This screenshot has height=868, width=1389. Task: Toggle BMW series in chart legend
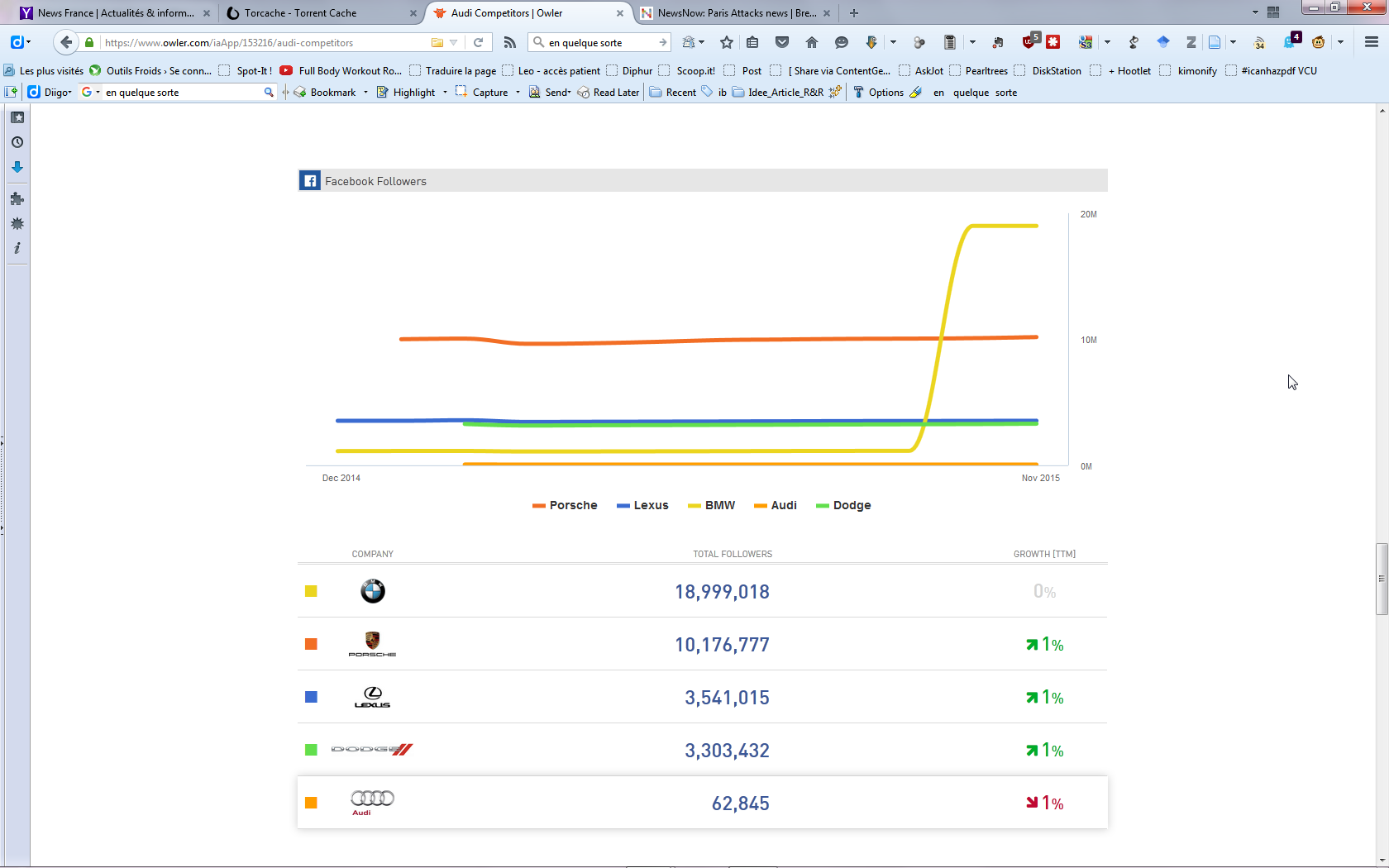tap(711, 505)
